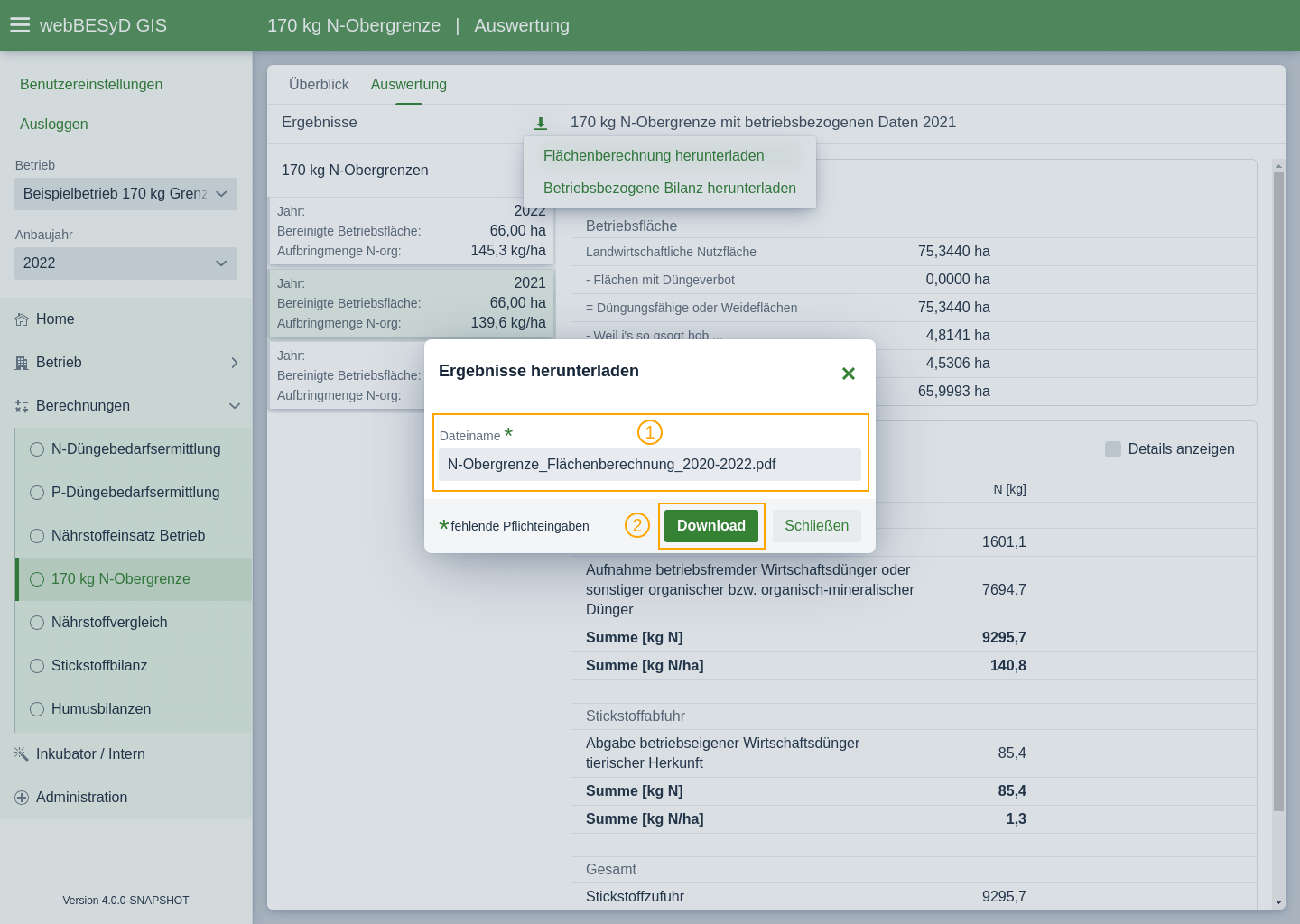Click the Dateiname input field

coord(650,465)
